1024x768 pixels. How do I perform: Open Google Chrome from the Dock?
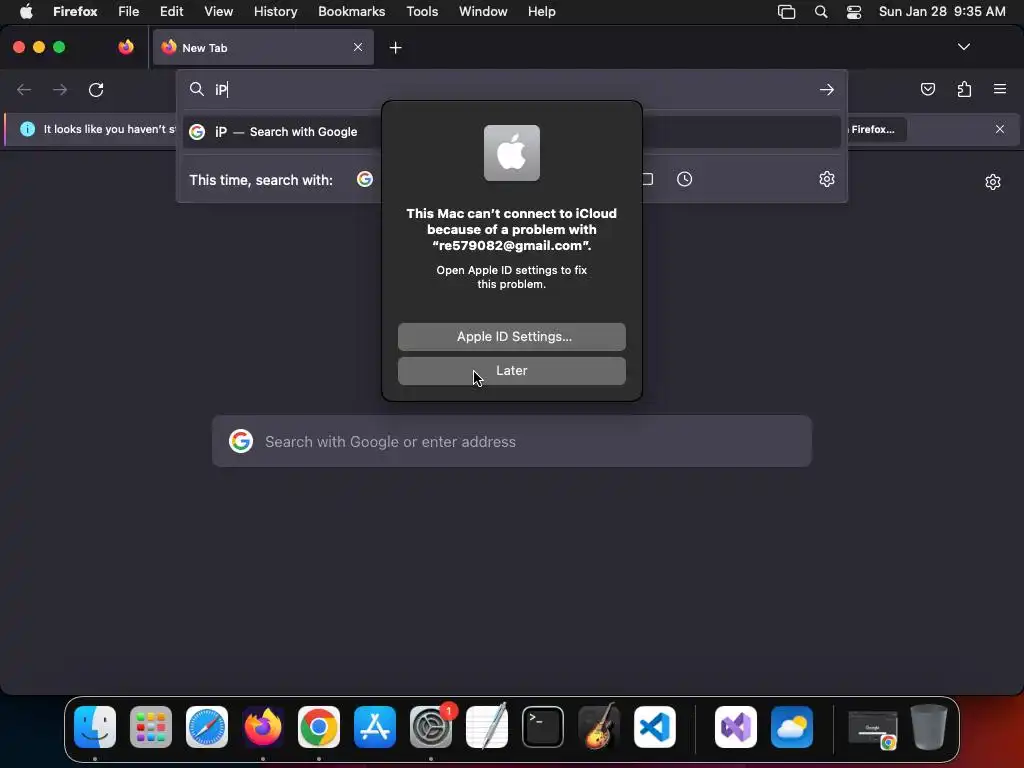319,726
